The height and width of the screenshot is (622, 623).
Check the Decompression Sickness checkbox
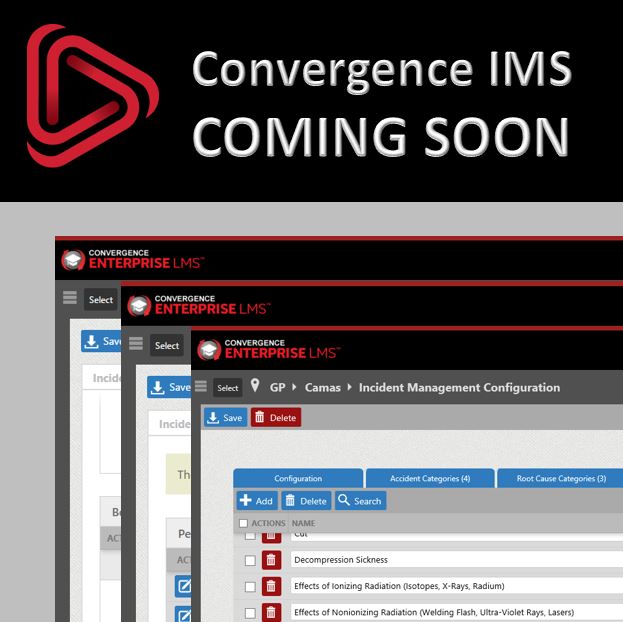(x=250, y=560)
